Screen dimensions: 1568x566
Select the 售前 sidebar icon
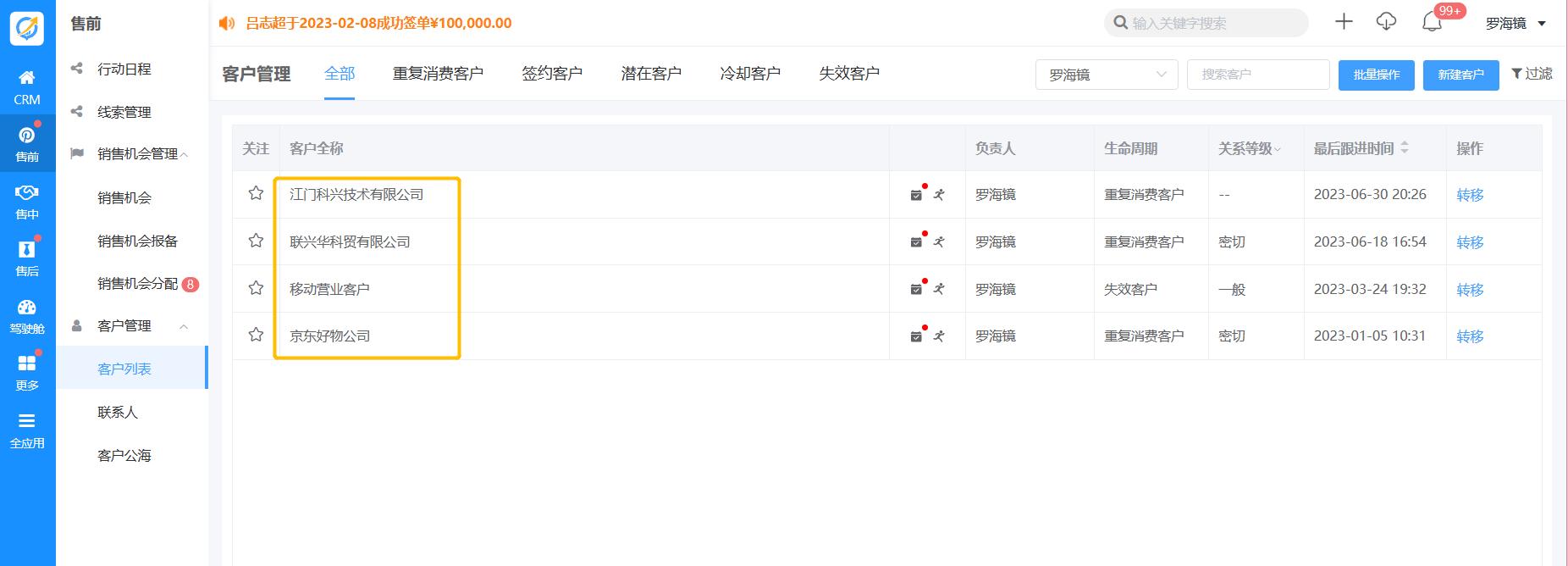click(x=27, y=144)
